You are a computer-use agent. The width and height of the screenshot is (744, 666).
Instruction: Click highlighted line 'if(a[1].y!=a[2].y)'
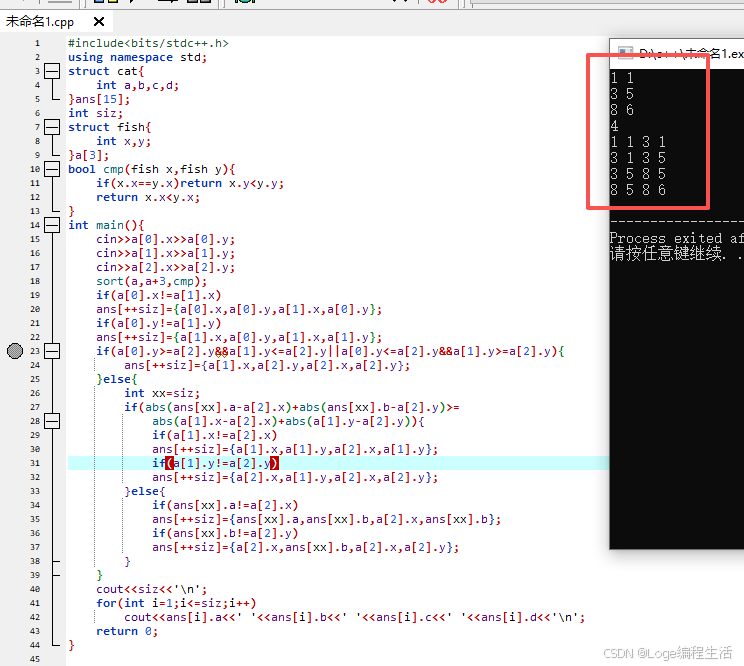coord(215,463)
